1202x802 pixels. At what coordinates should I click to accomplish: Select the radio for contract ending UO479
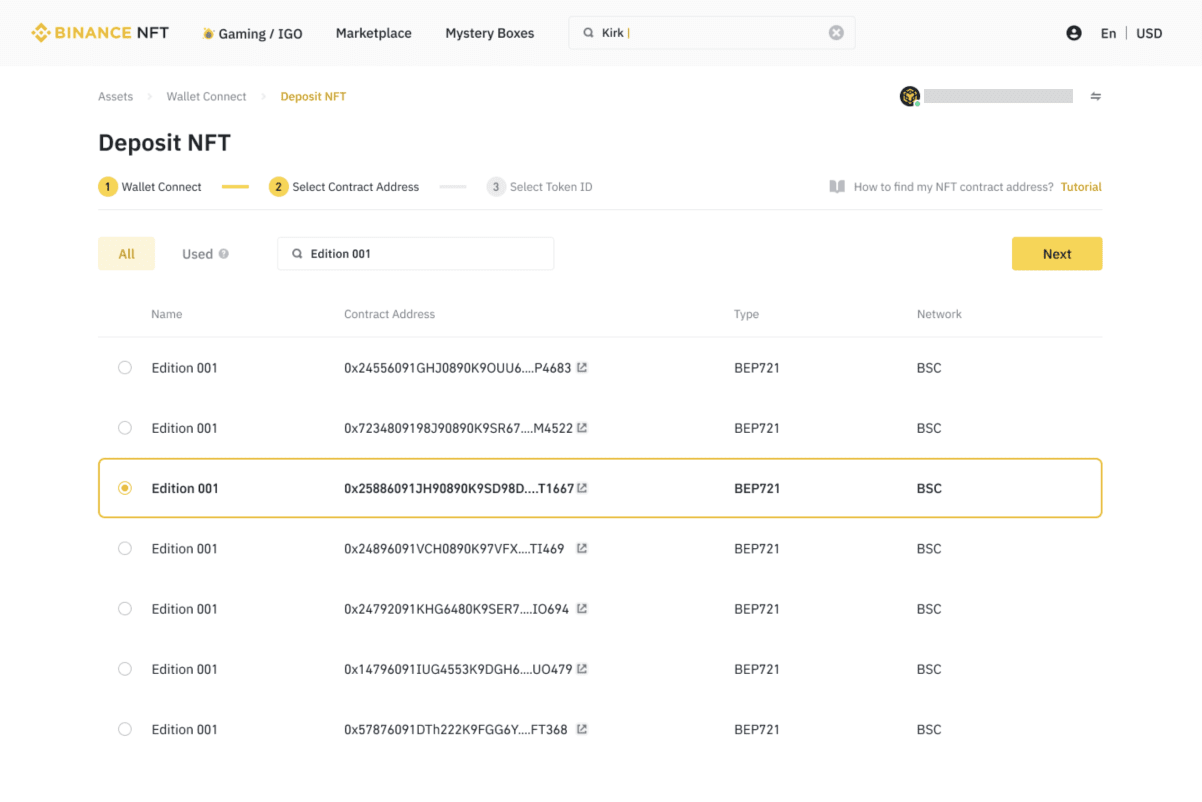[125, 669]
